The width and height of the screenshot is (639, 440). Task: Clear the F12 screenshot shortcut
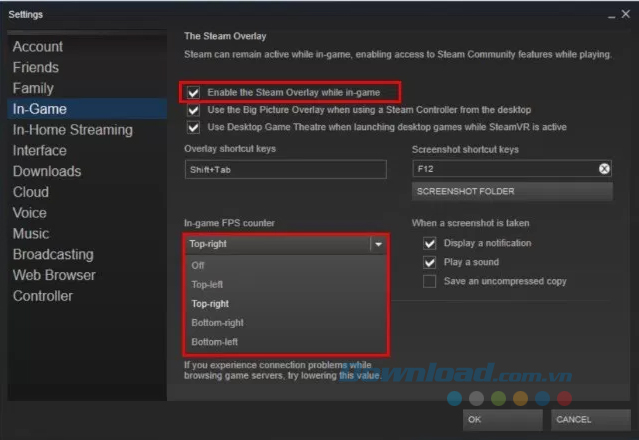point(604,169)
